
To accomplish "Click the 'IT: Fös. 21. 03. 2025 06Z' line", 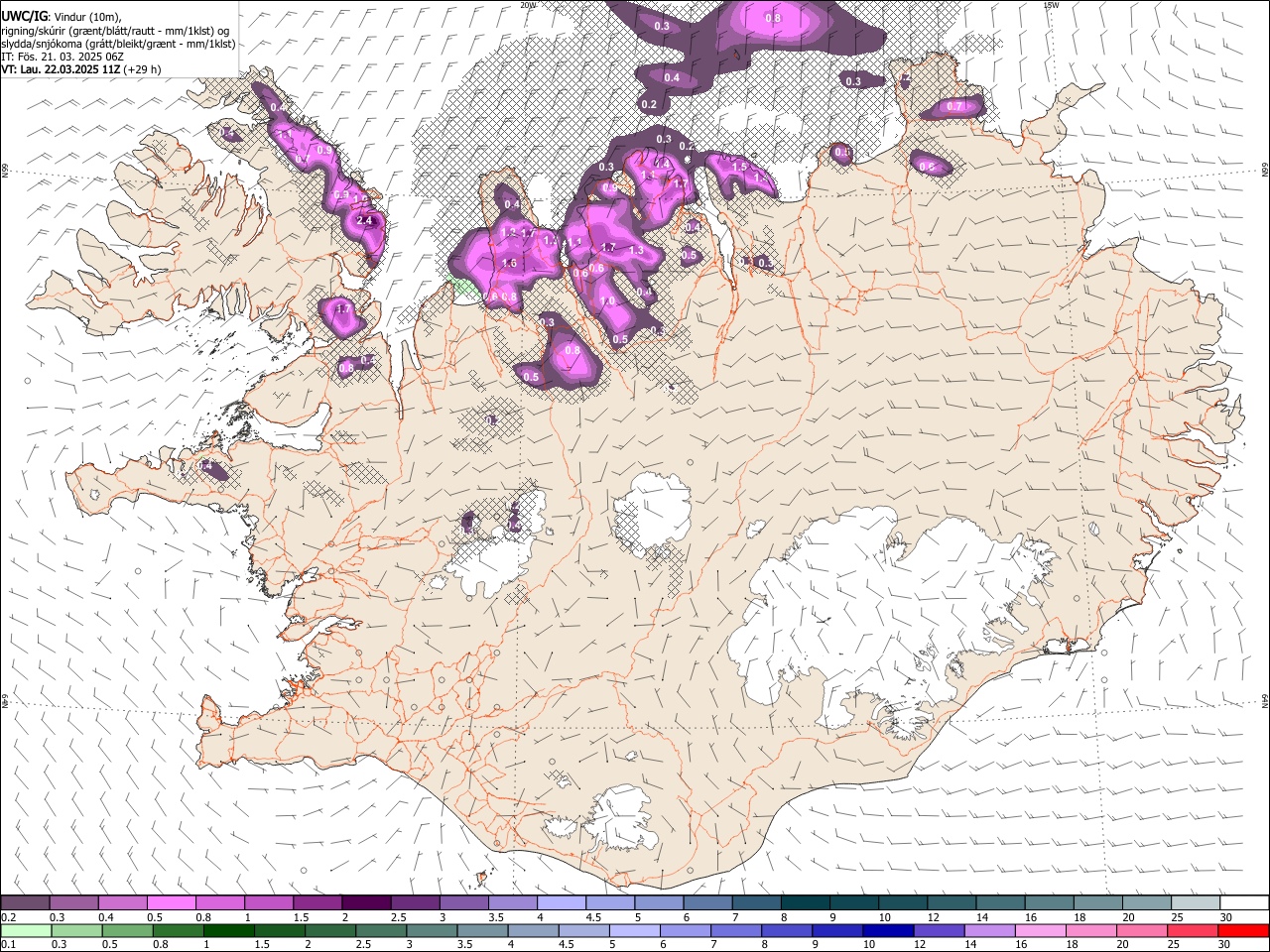I will [63, 57].
